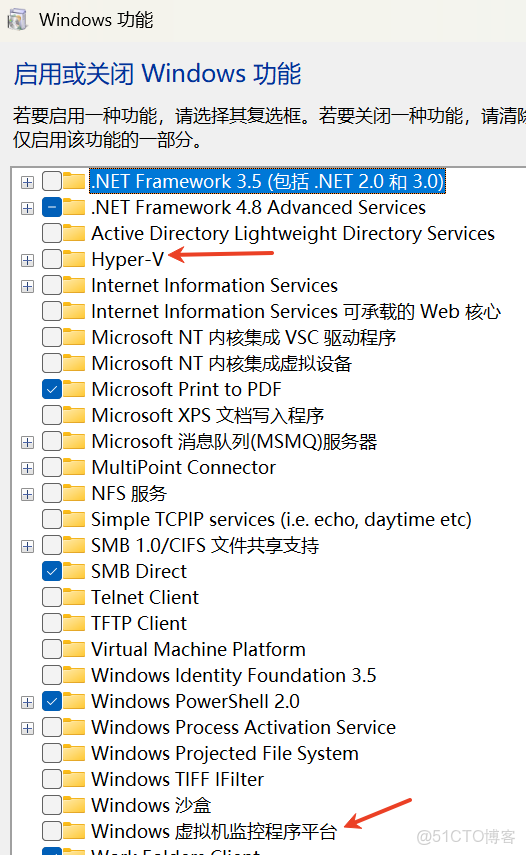This screenshot has width=526, height=855.
Task: Expand the Hyper-V tree node
Action: click(x=27, y=260)
